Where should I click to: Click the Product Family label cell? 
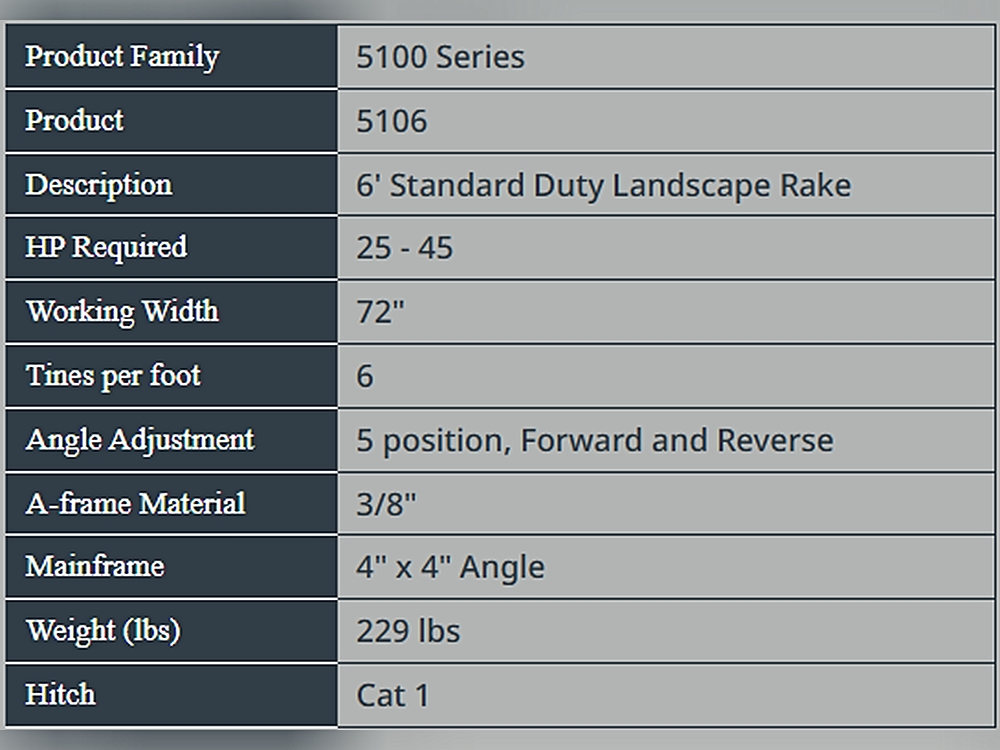[122, 56]
